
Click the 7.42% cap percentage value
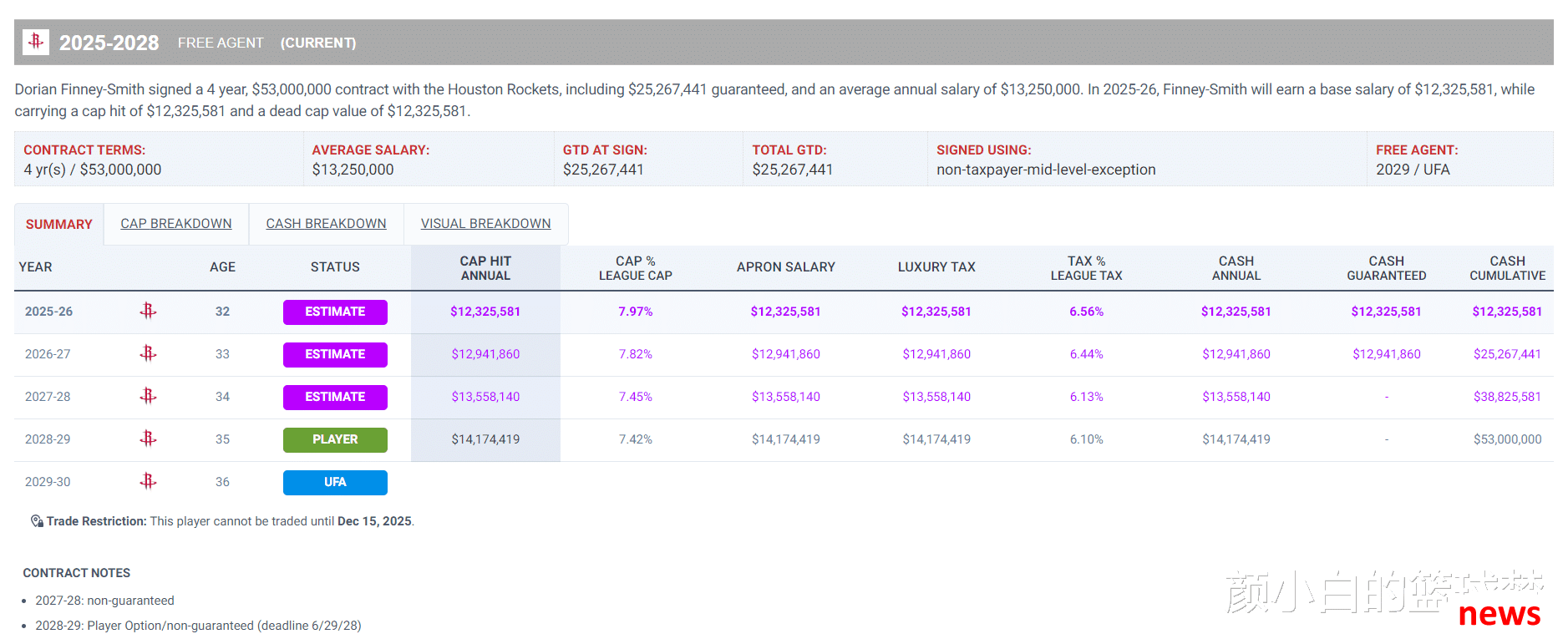click(x=636, y=439)
